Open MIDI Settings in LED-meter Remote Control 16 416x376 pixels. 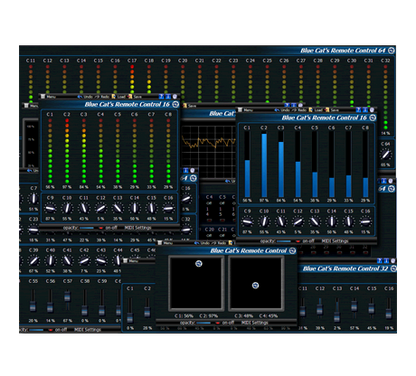point(138,228)
